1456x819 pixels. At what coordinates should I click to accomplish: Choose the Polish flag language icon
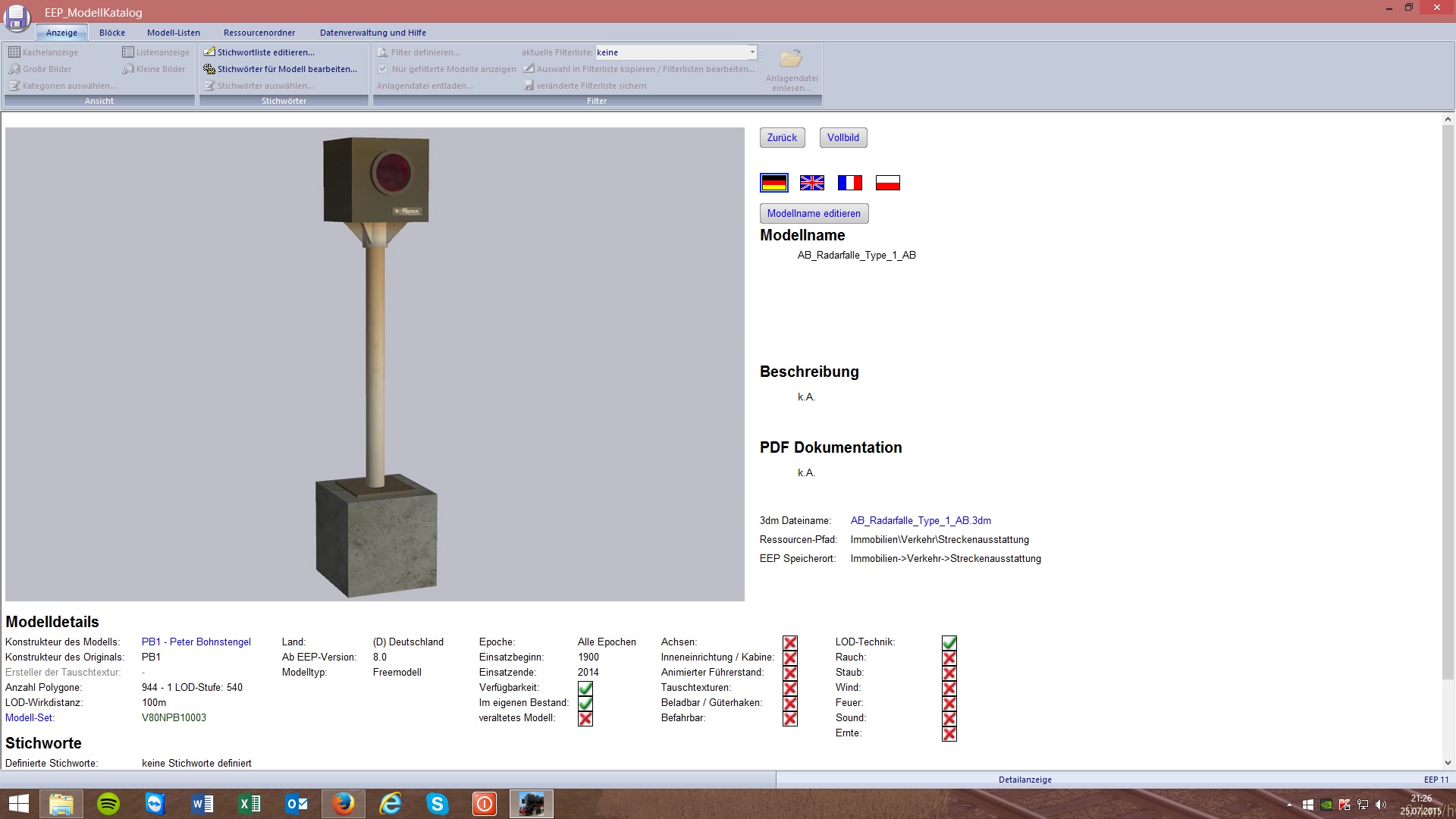(887, 183)
